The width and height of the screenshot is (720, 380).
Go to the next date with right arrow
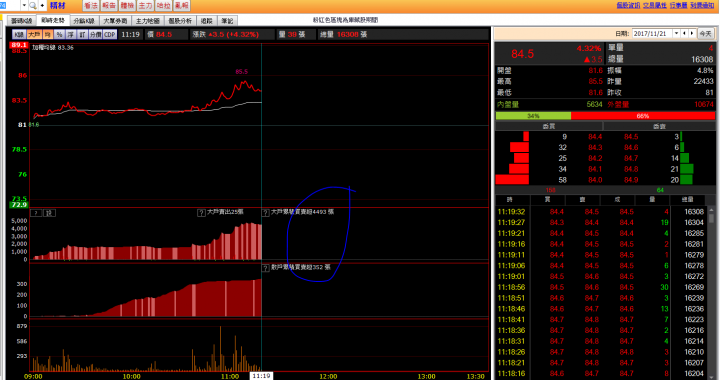pos(692,34)
